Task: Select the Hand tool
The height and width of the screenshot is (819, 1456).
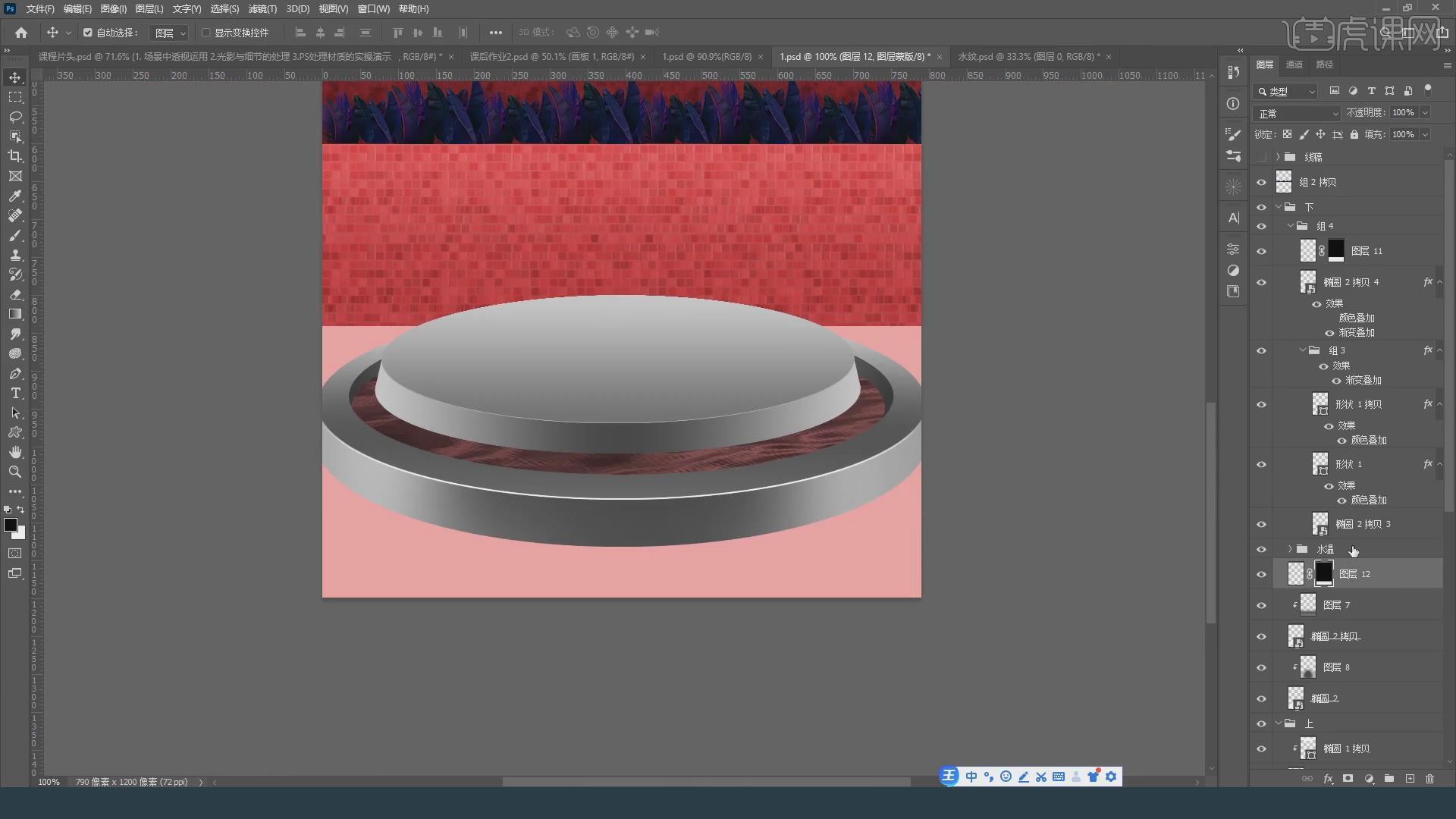Action: click(x=15, y=452)
